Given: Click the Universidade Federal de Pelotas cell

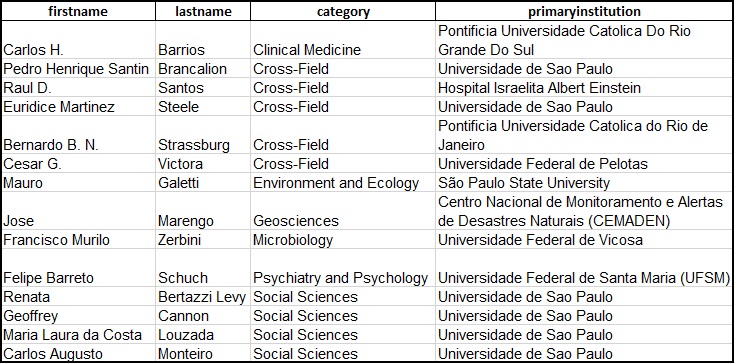Looking at the screenshot, I should [584, 164].
